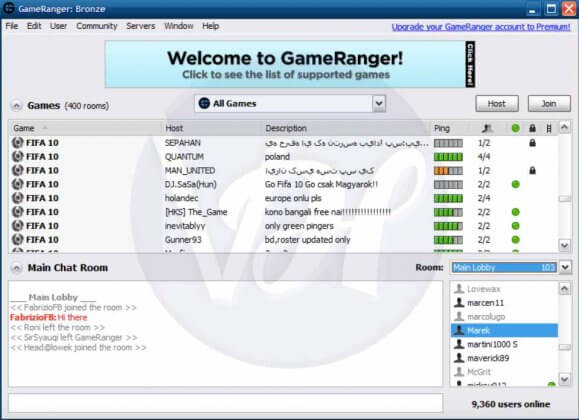Click the Host button

497,104
